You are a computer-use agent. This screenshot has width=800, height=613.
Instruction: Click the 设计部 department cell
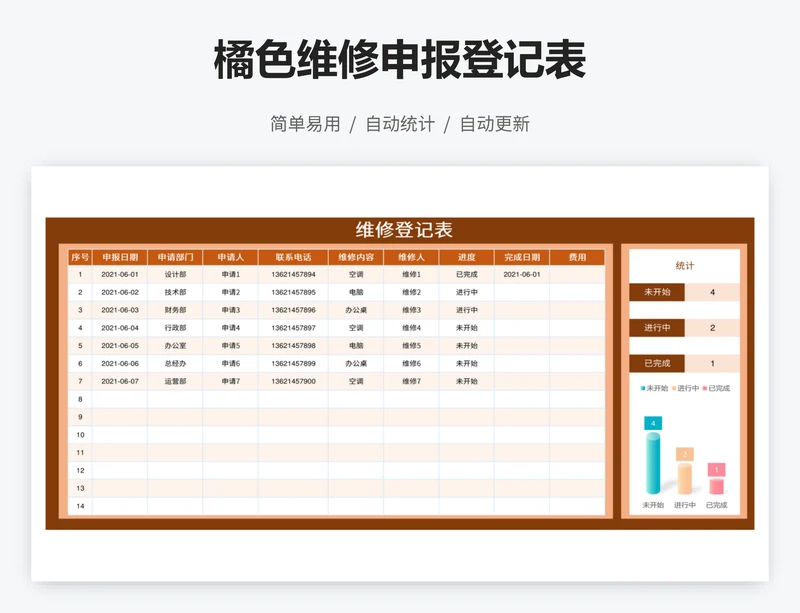click(175, 275)
